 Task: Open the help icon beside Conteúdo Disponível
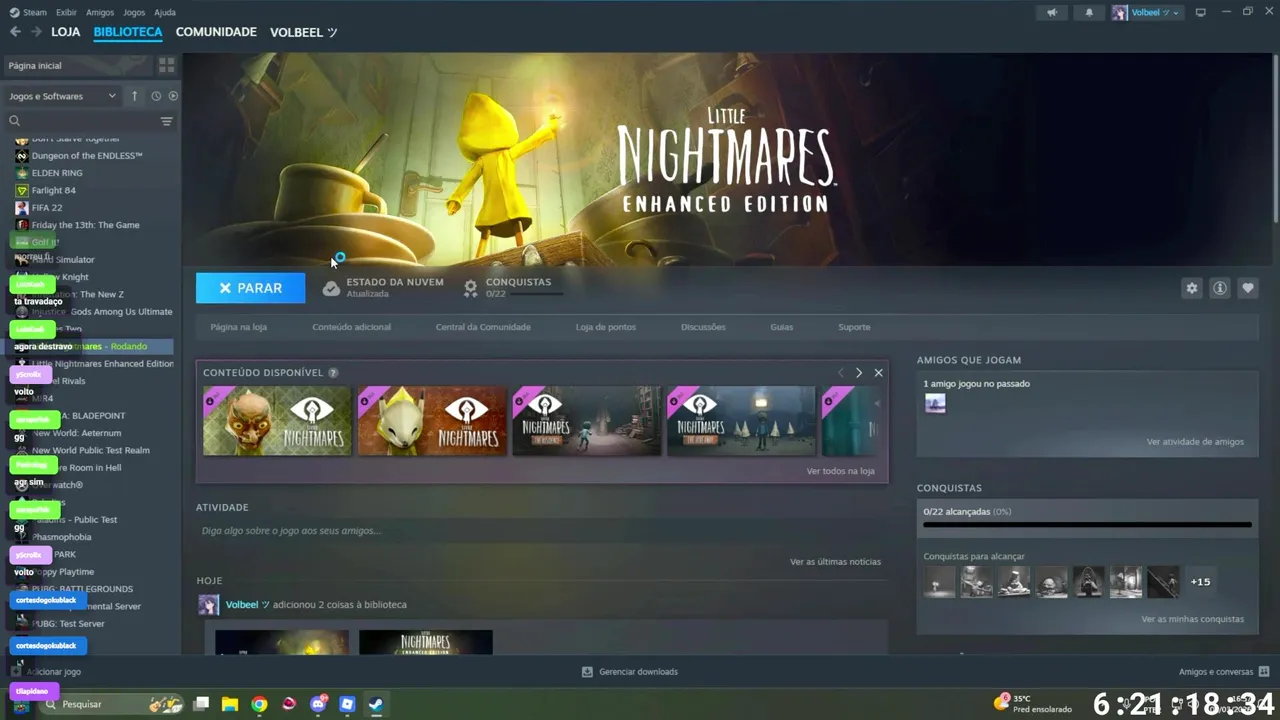click(x=333, y=373)
